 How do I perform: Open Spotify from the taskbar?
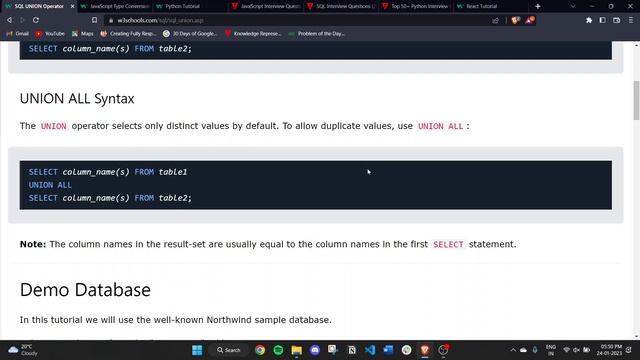click(x=278, y=350)
